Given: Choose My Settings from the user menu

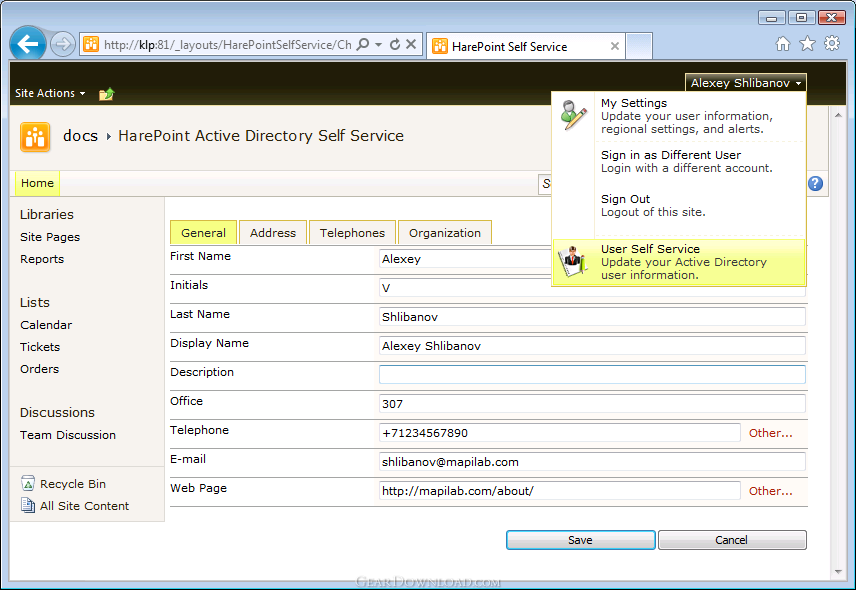Looking at the screenshot, I should coord(679,116).
